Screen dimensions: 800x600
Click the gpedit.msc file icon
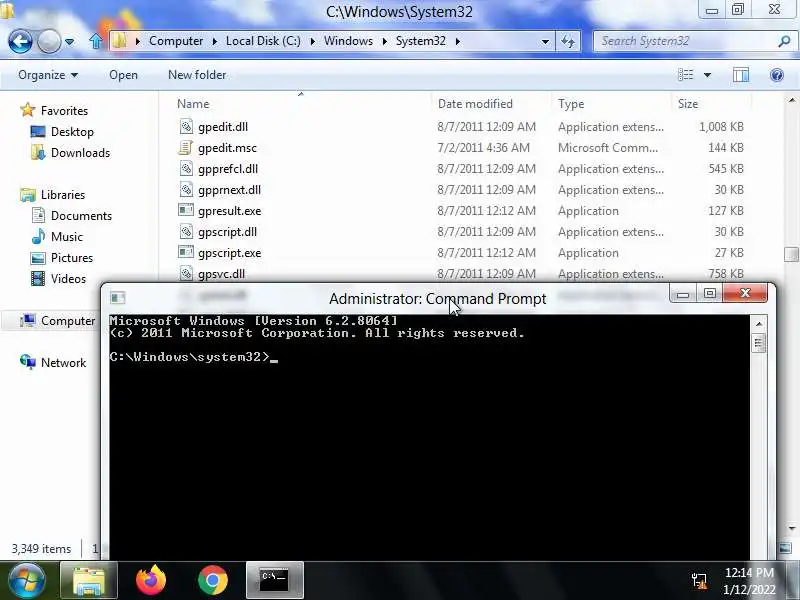pyautogui.click(x=186, y=147)
